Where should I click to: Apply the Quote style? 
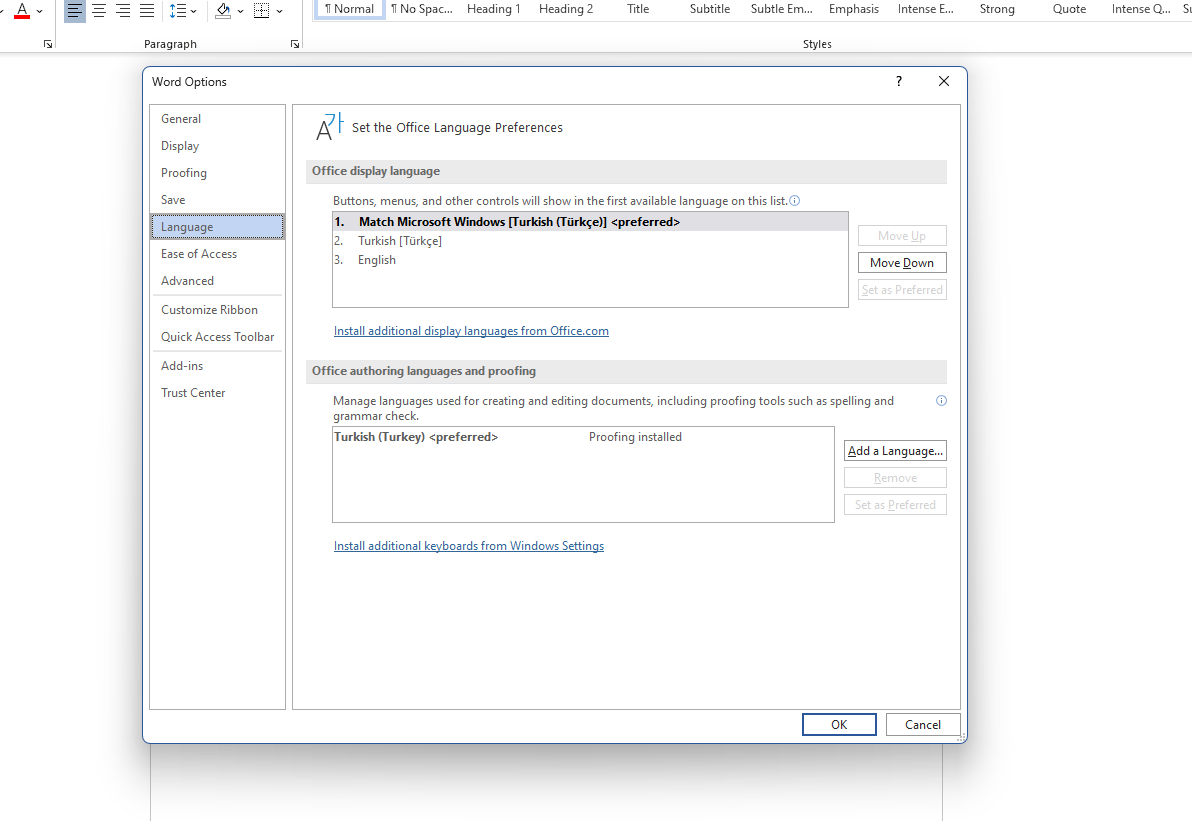pyautogui.click(x=1069, y=9)
